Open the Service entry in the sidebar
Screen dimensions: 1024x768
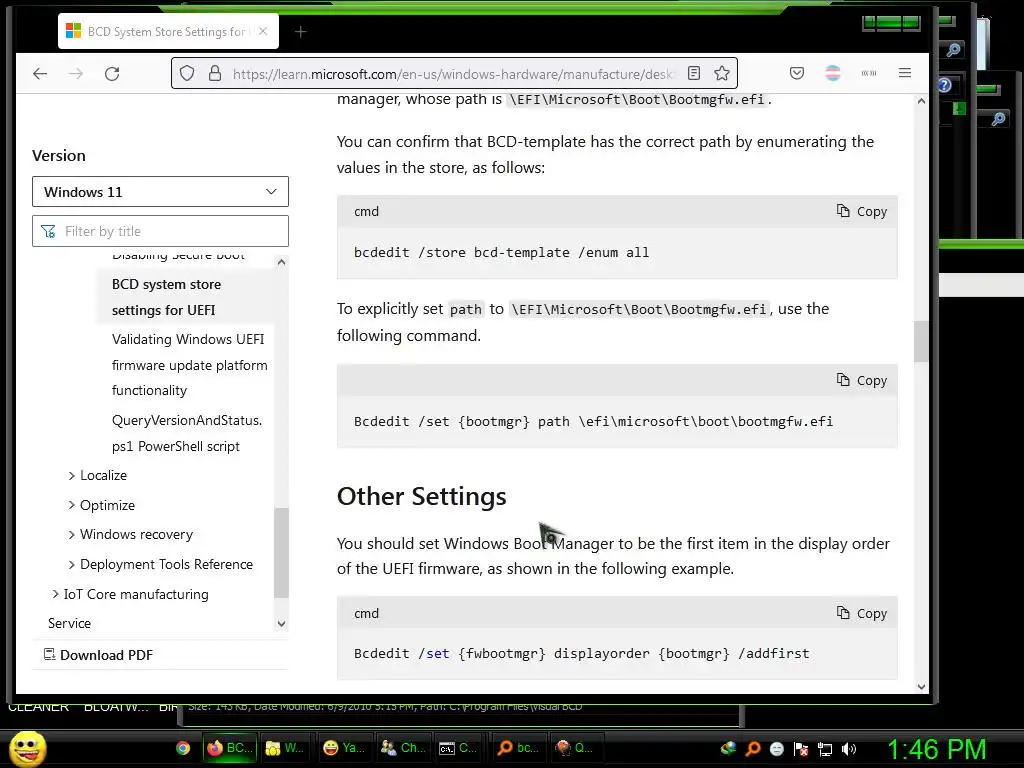(69, 624)
